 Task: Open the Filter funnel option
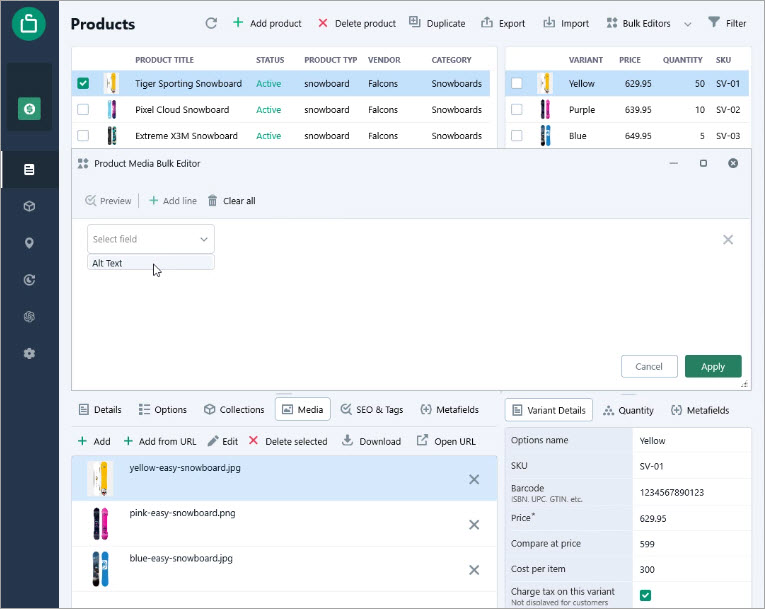click(727, 23)
